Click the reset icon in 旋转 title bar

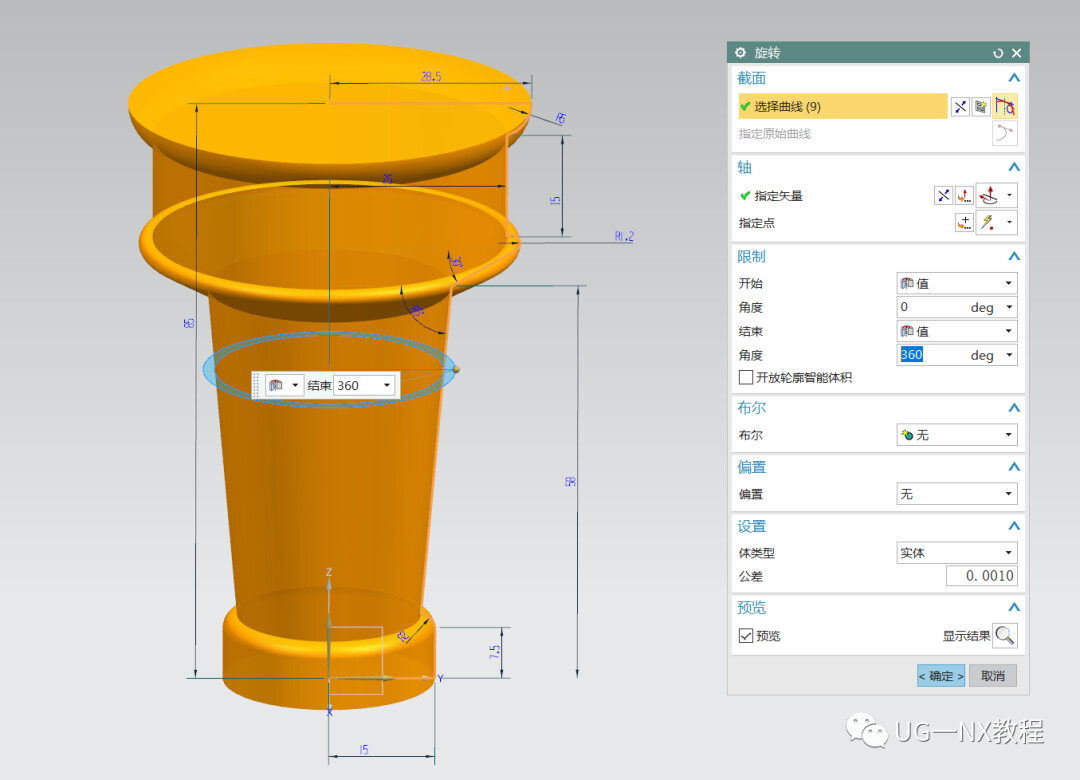[998, 53]
